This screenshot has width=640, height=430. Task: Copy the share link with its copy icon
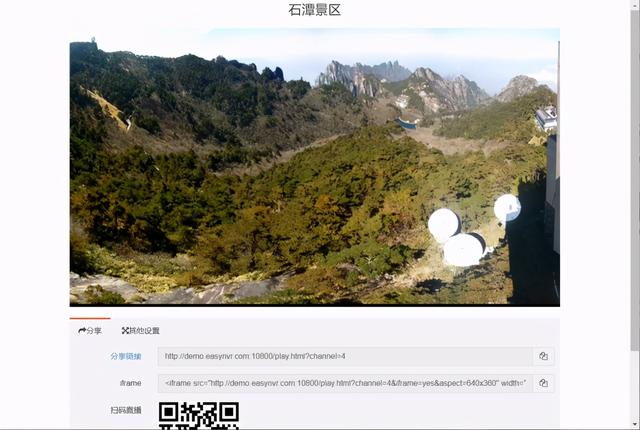click(543, 356)
